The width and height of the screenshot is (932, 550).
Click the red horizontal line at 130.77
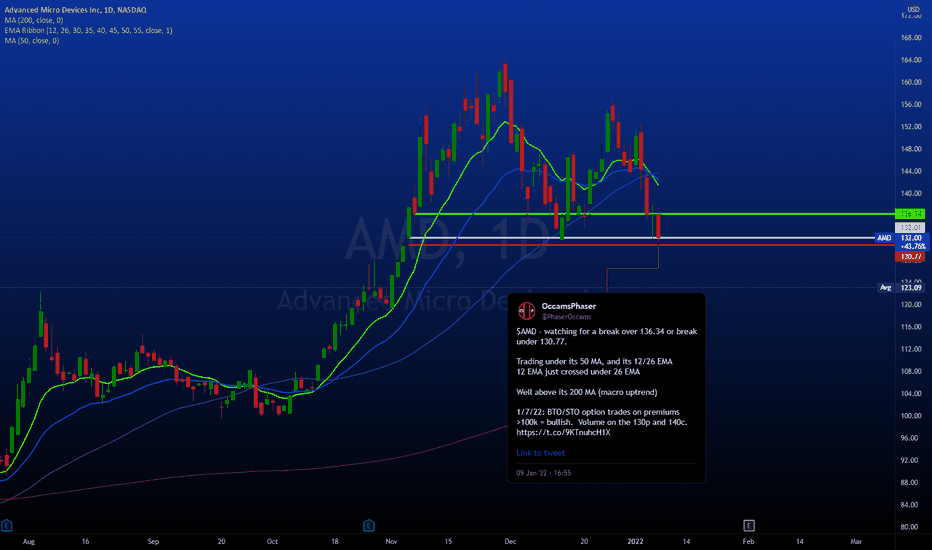(x=651, y=244)
